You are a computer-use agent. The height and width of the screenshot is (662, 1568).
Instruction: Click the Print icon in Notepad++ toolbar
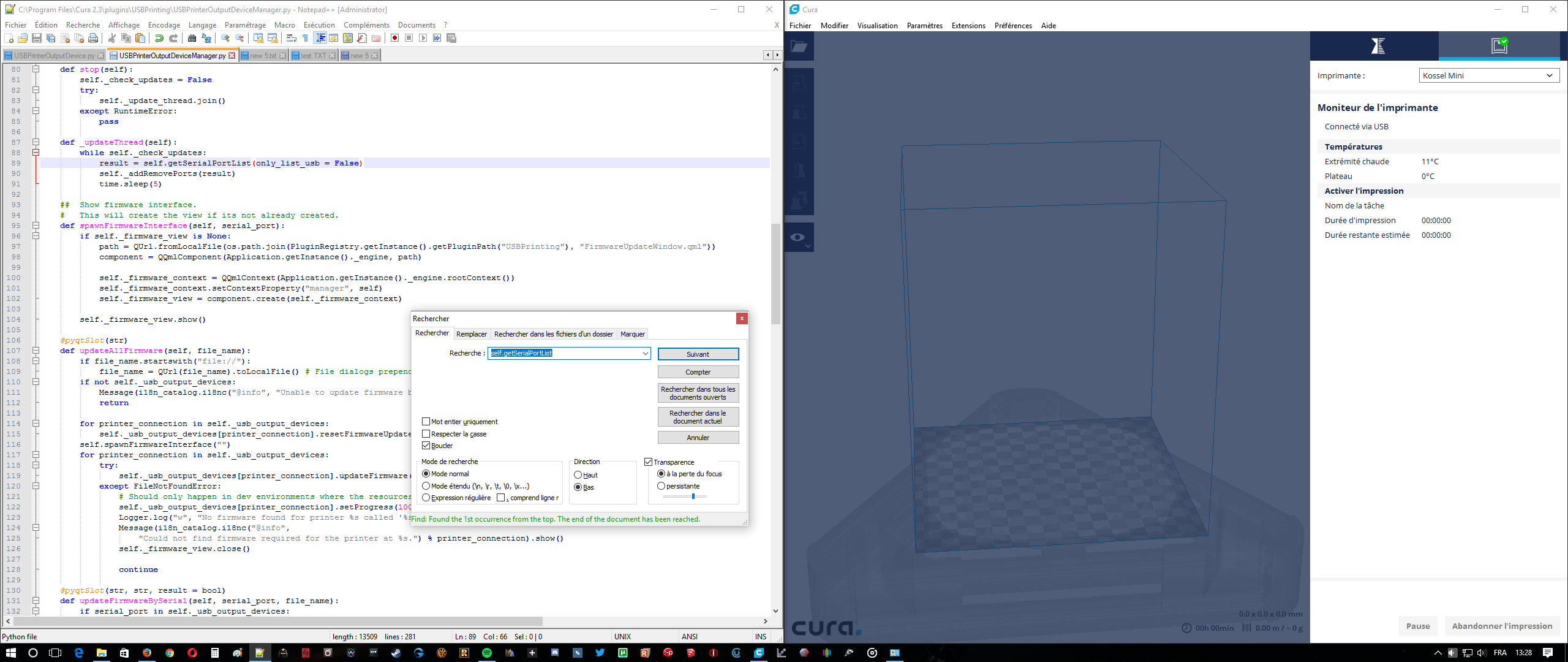[x=93, y=39]
